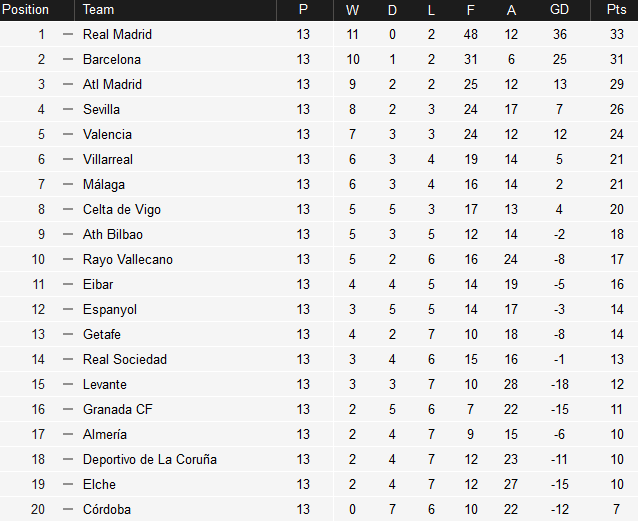
Task: Click the dash indicator beside Real Madrid
Action: tap(68, 34)
